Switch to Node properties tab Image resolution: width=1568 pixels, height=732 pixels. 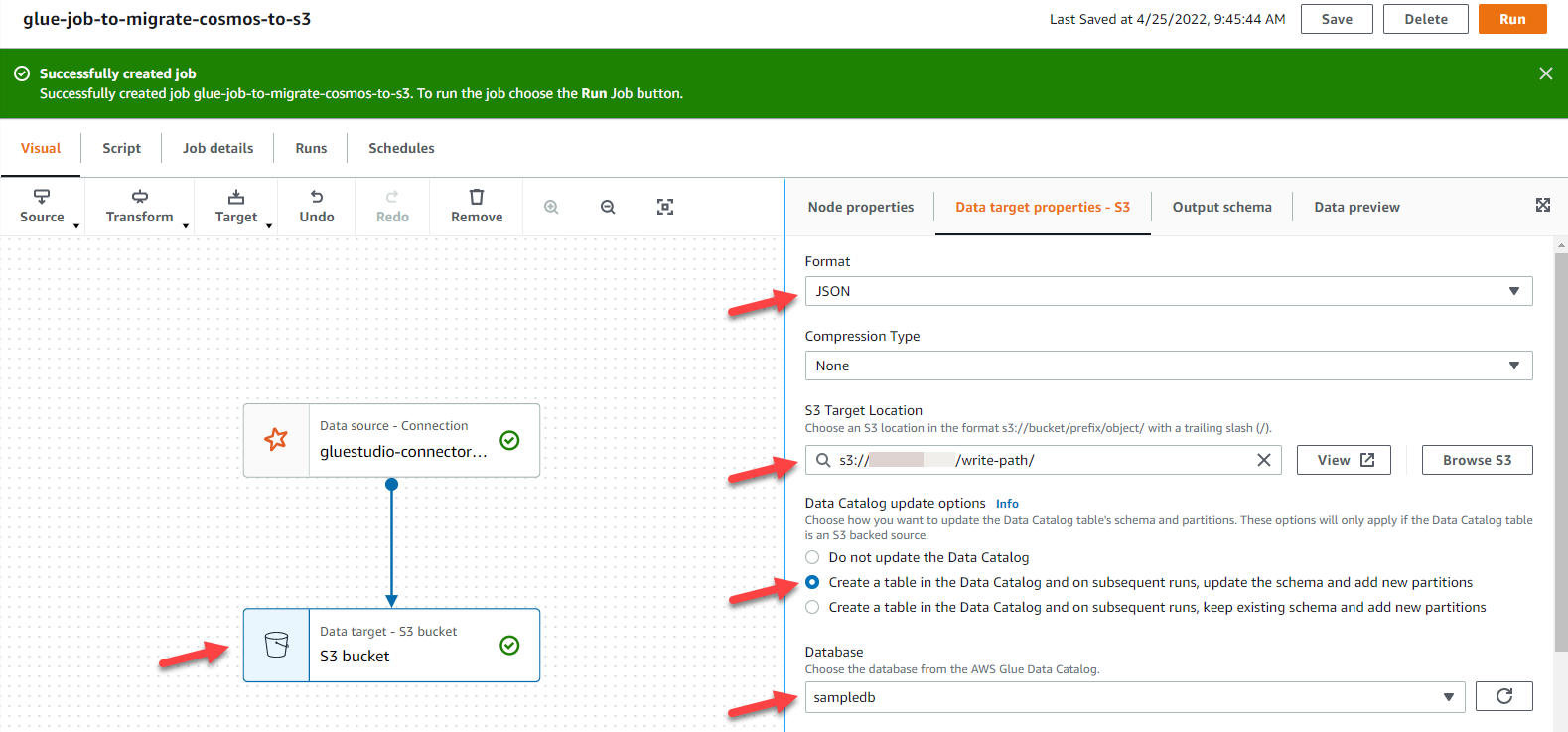(861, 207)
